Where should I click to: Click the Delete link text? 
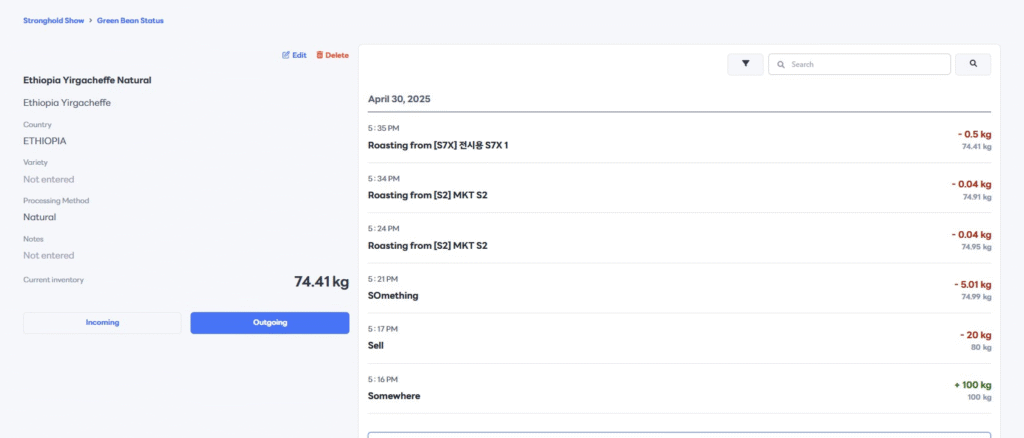point(337,55)
